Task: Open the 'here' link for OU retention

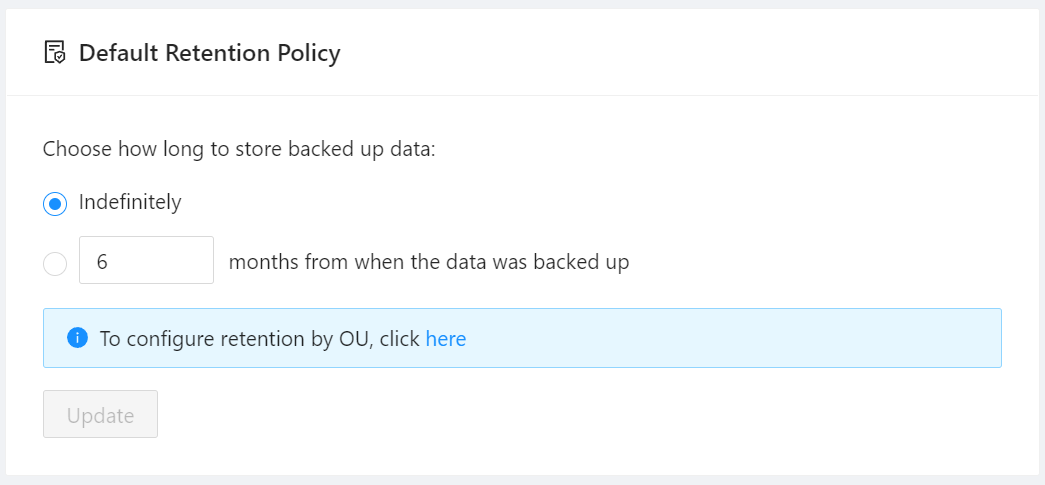Action: click(x=446, y=338)
